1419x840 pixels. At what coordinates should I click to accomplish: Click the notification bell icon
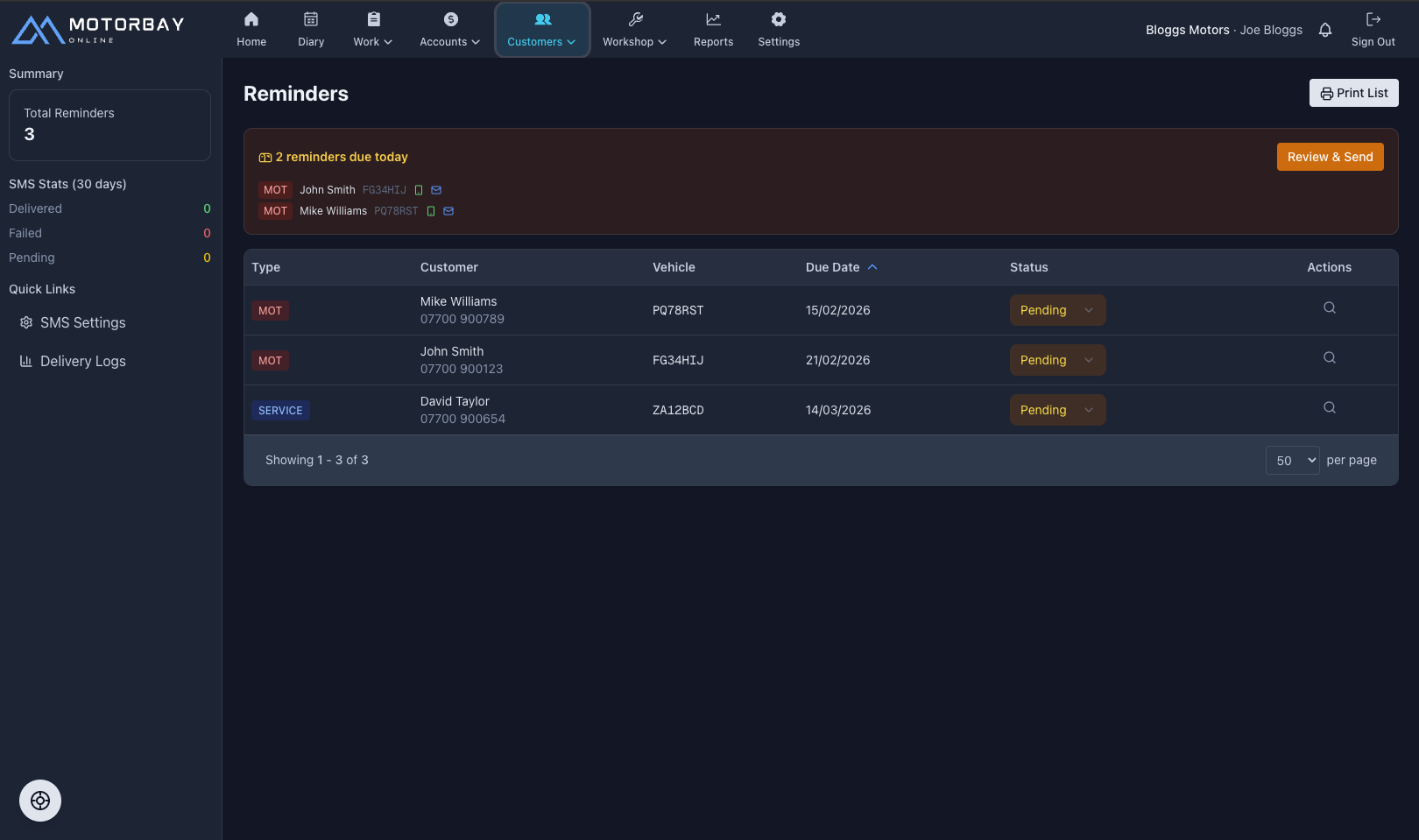point(1325,30)
